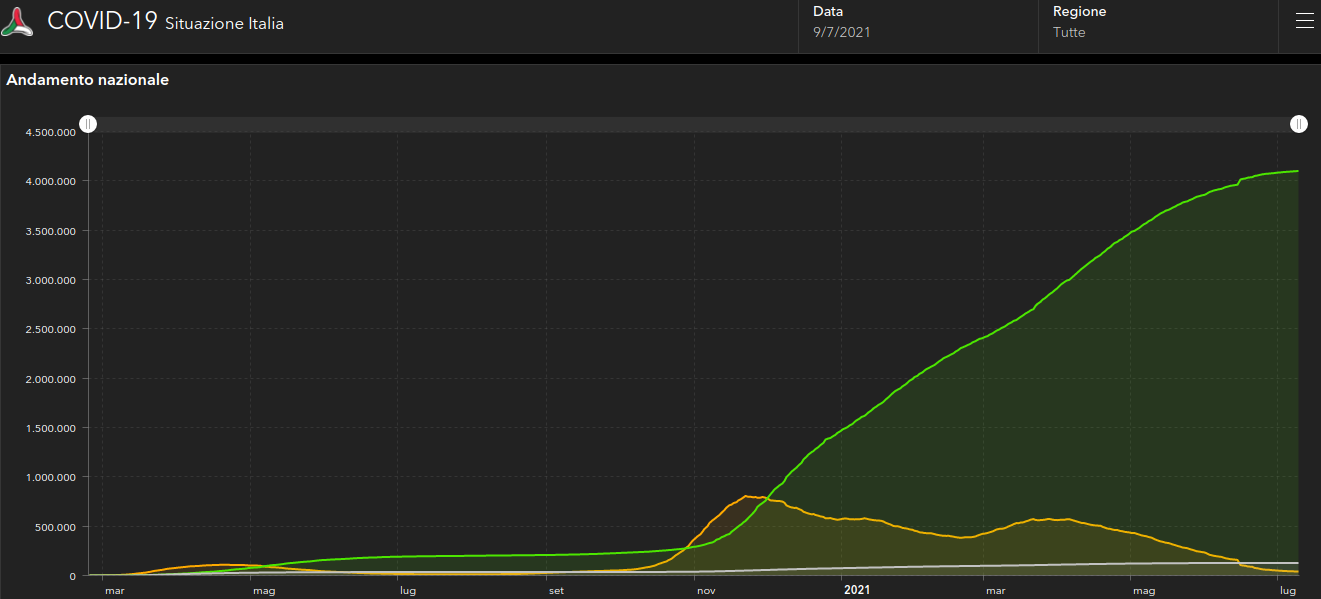This screenshot has width=1321, height=599.
Task: Click the green curve's right end
Action: [1297, 171]
